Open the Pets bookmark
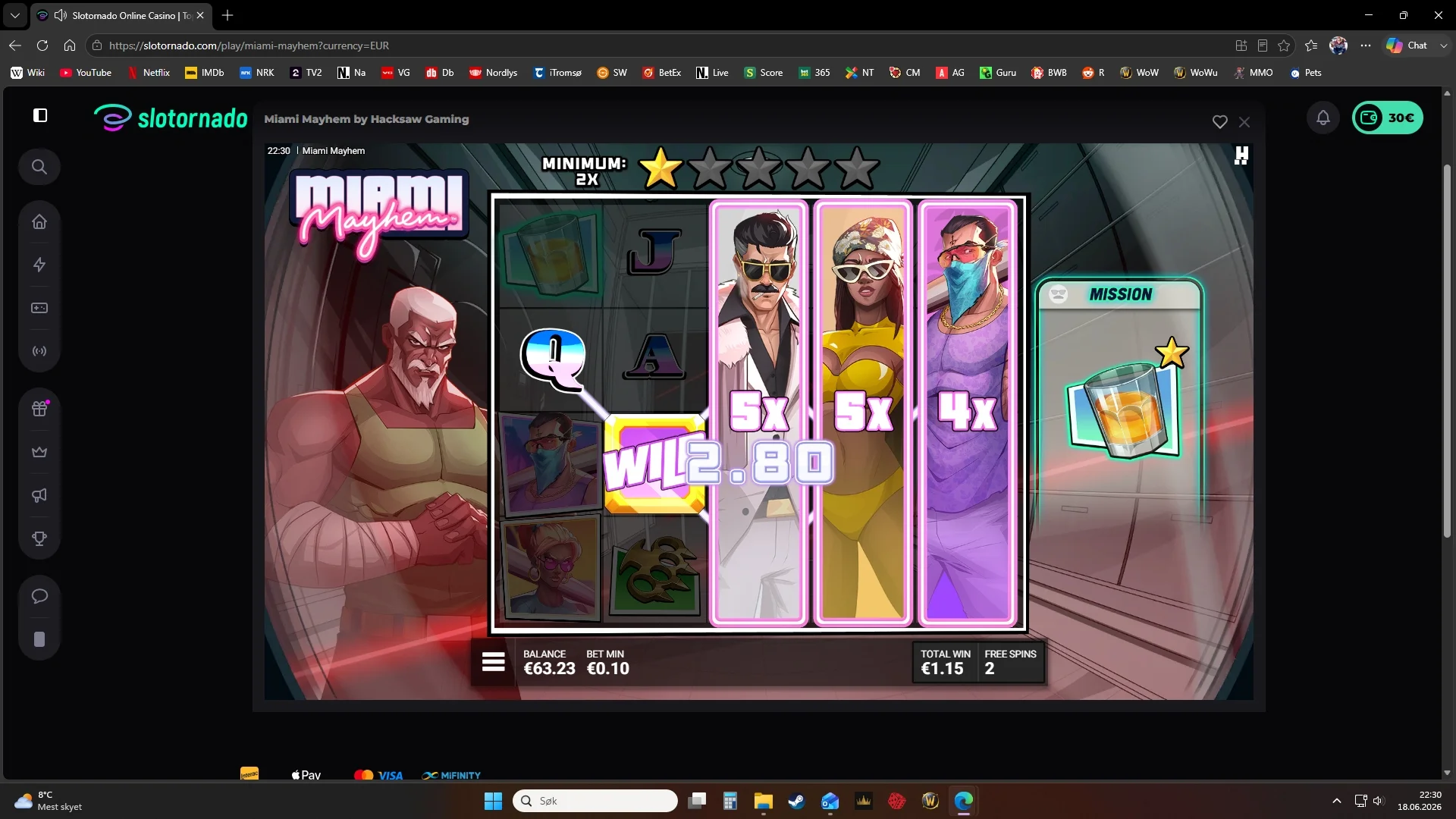Screen dimensions: 1456x819 pyautogui.click(x=1306, y=73)
